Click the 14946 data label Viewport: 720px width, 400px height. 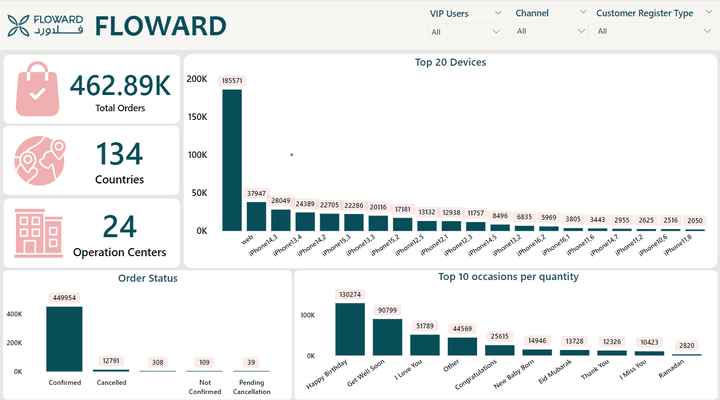537,341
